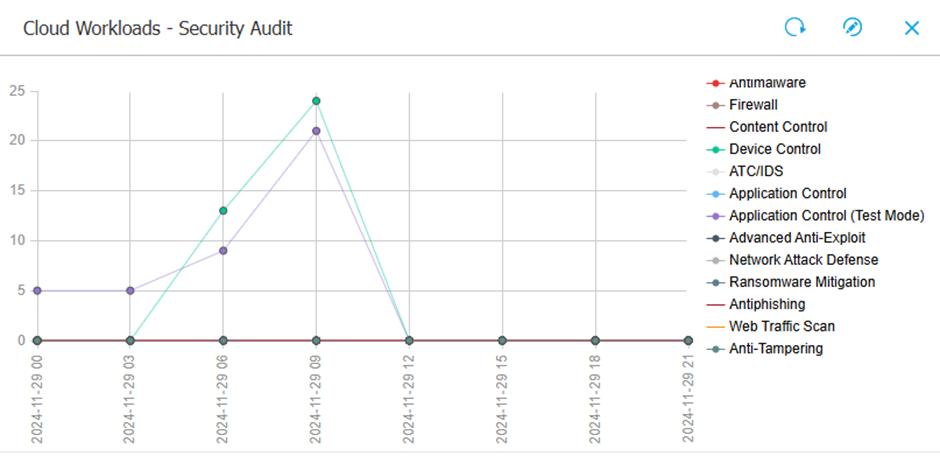The height and width of the screenshot is (456, 940).
Task: Toggle Network Attack Defense legend item
Action: click(803, 260)
